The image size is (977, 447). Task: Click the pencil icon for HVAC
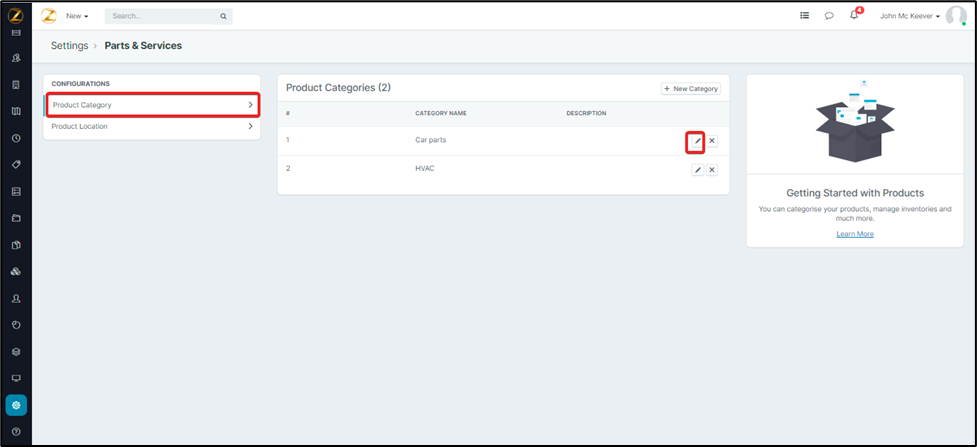[x=698, y=170]
